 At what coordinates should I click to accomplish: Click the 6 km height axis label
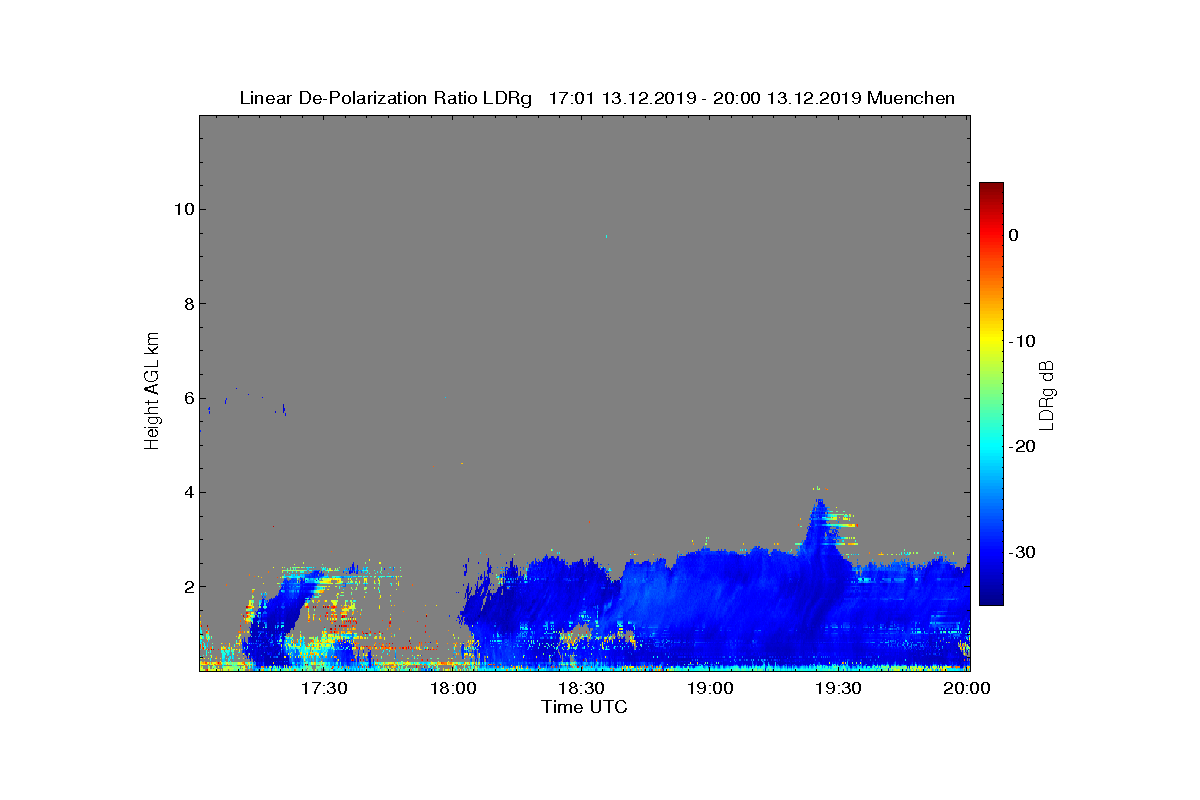(188, 398)
